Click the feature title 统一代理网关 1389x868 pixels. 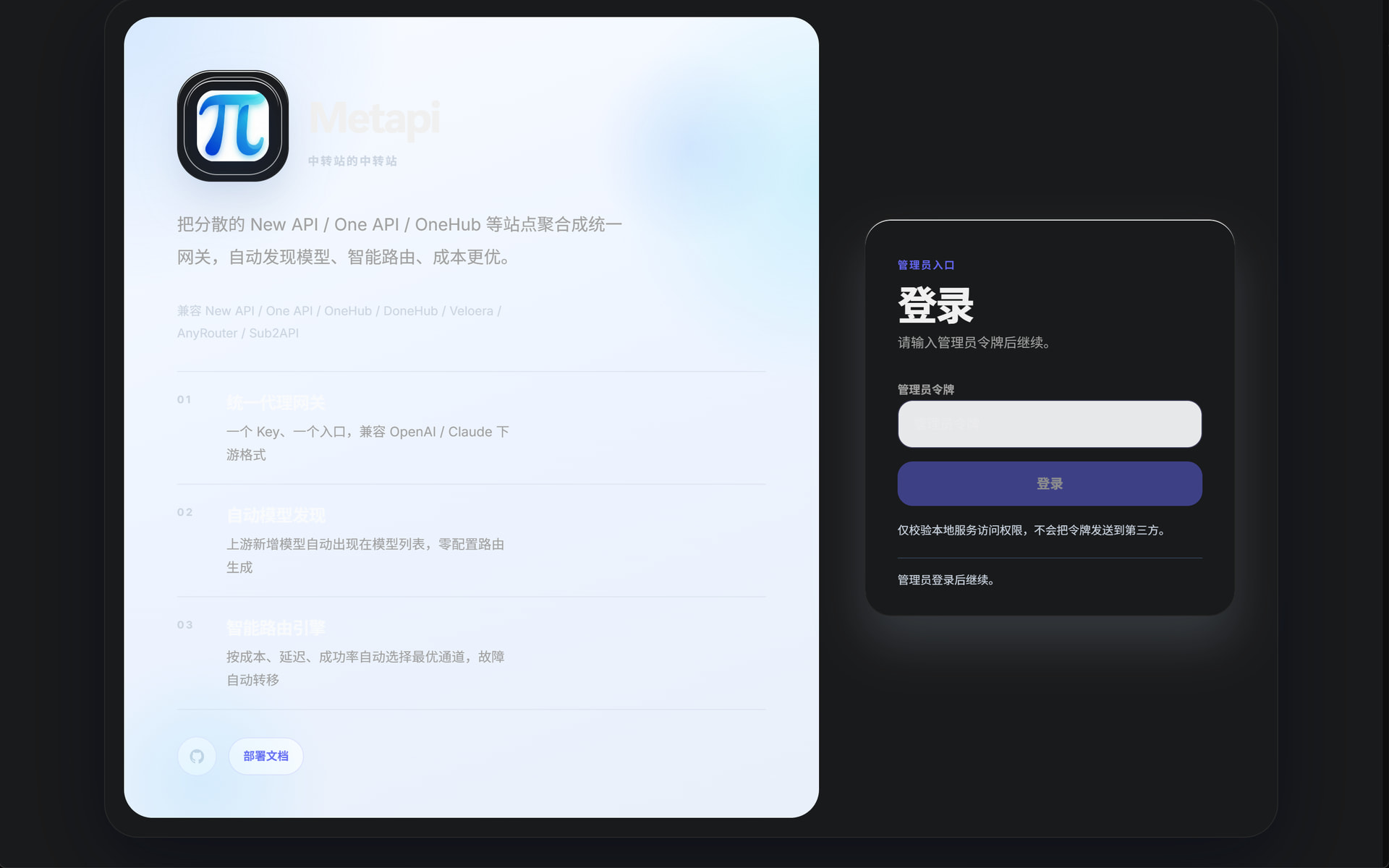pyautogui.click(x=276, y=403)
